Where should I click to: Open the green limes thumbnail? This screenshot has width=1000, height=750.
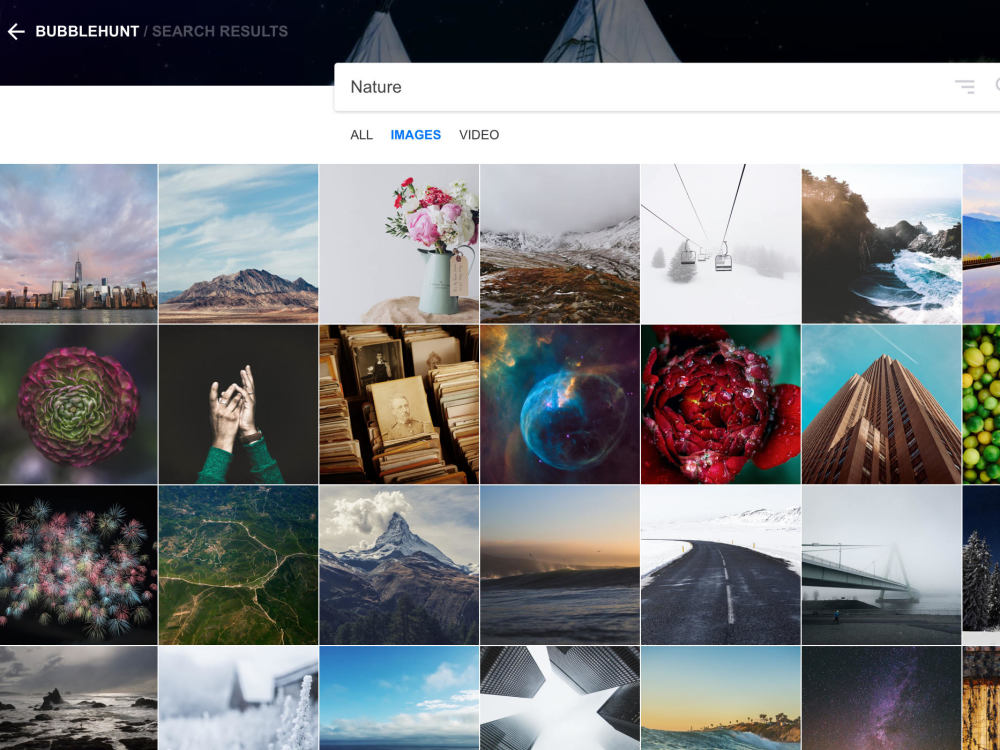[x=982, y=404]
